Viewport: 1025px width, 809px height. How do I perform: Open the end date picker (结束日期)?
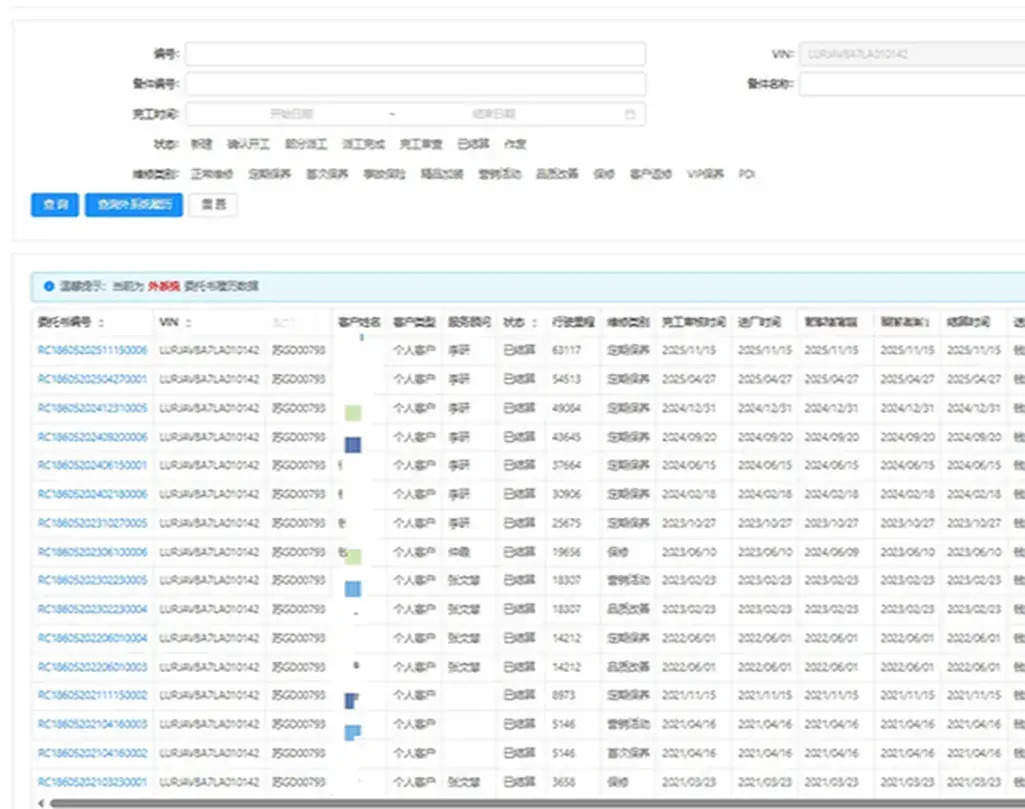pyautogui.click(x=494, y=115)
